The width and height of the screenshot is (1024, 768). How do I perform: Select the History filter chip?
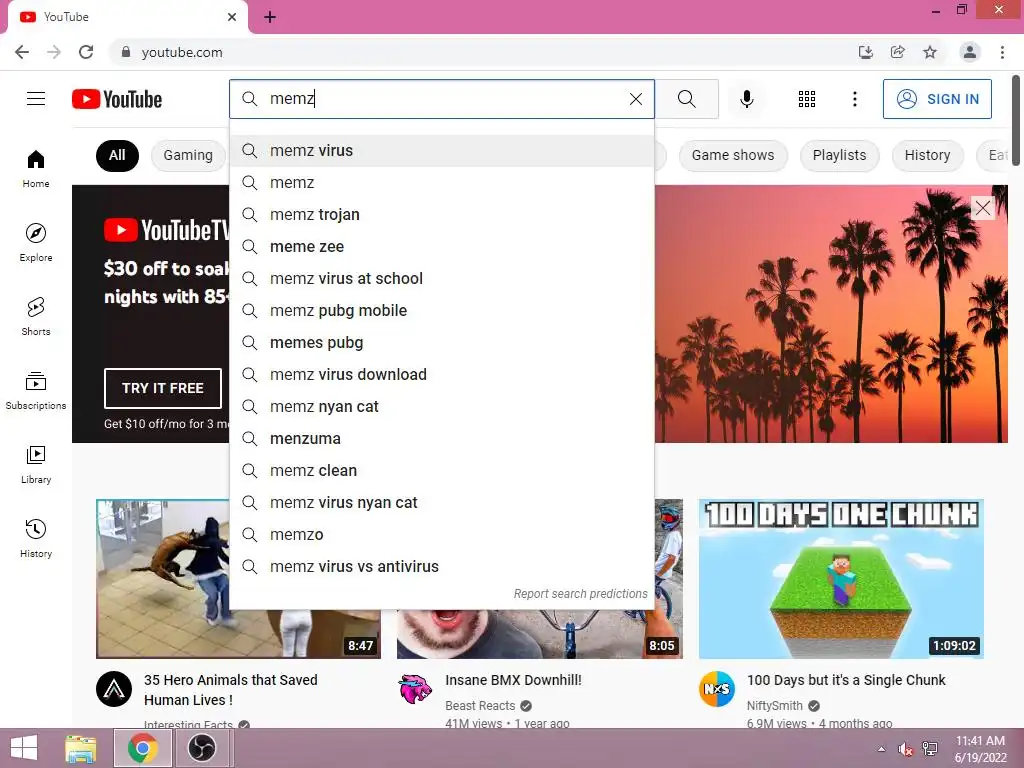pos(927,155)
